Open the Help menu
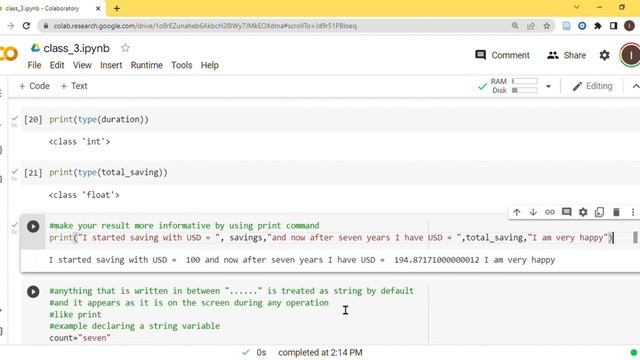 click(x=210, y=65)
